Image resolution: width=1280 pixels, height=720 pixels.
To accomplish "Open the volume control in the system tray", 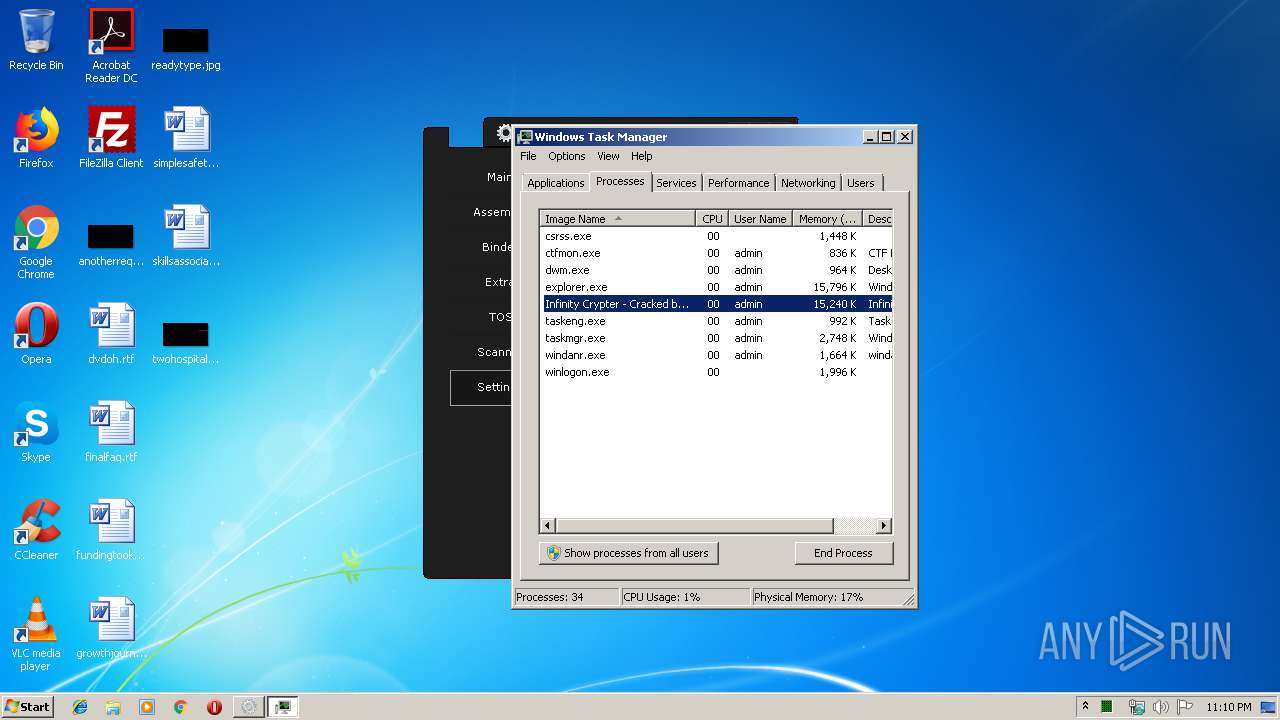I will click(1161, 707).
